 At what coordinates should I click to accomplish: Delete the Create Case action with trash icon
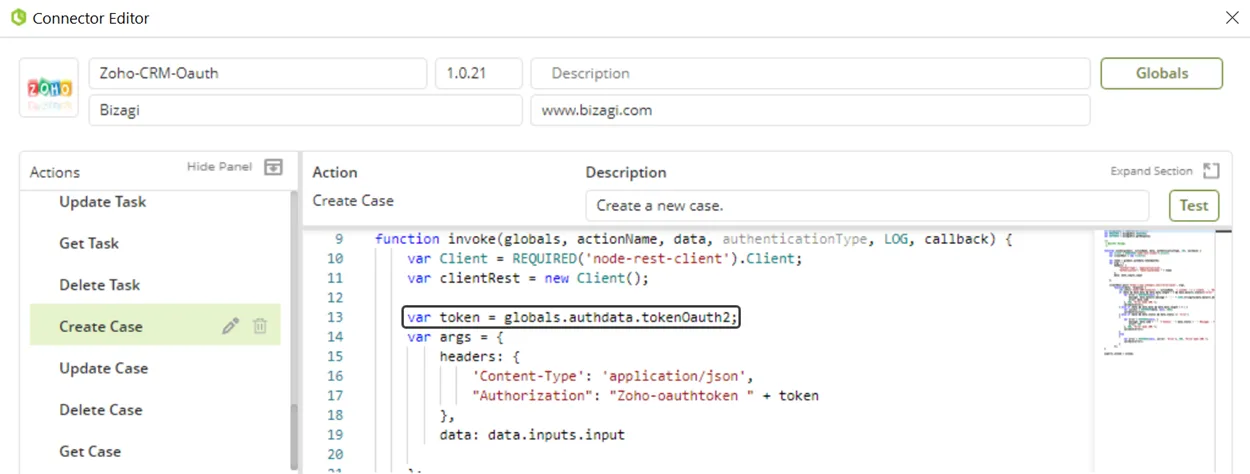point(260,326)
